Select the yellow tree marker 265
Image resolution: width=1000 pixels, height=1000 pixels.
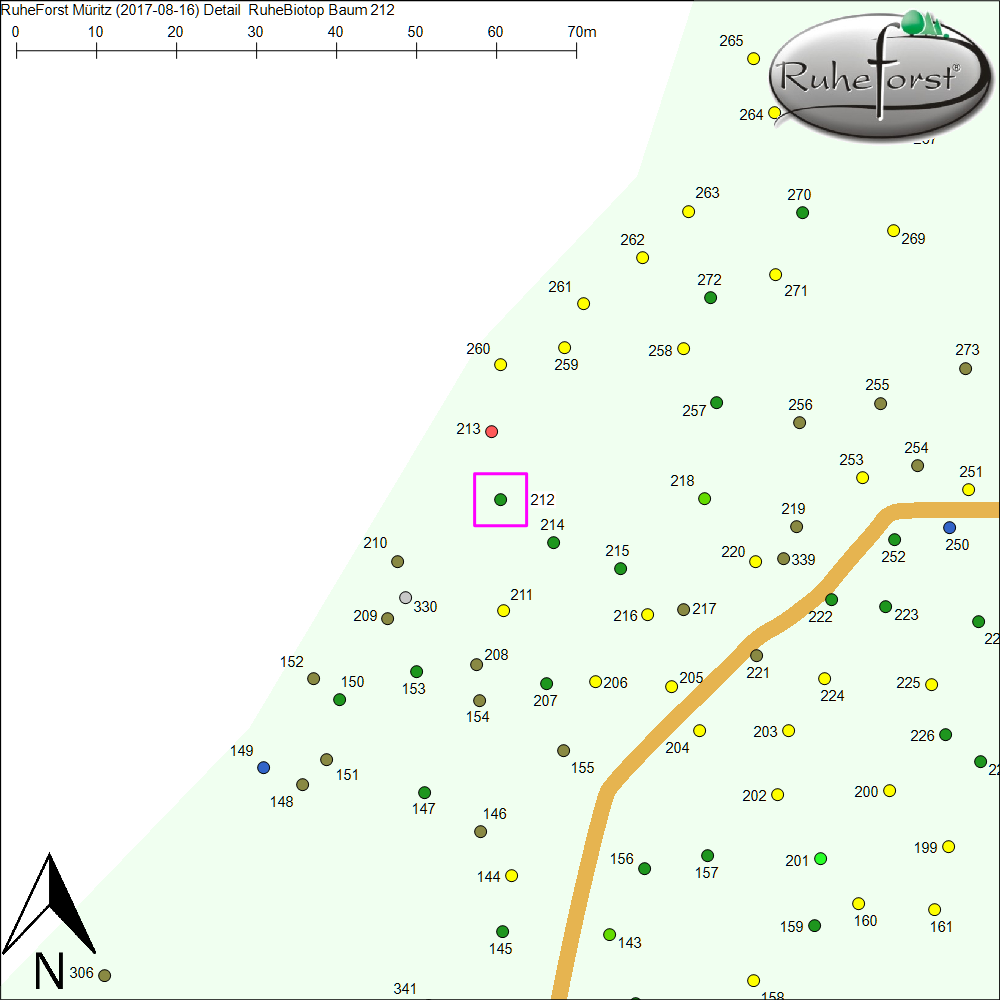[754, 58]
